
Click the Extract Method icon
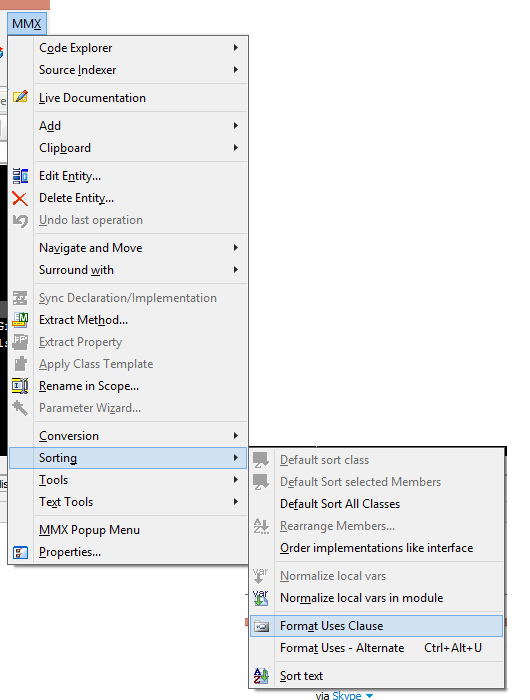point(20,320)
